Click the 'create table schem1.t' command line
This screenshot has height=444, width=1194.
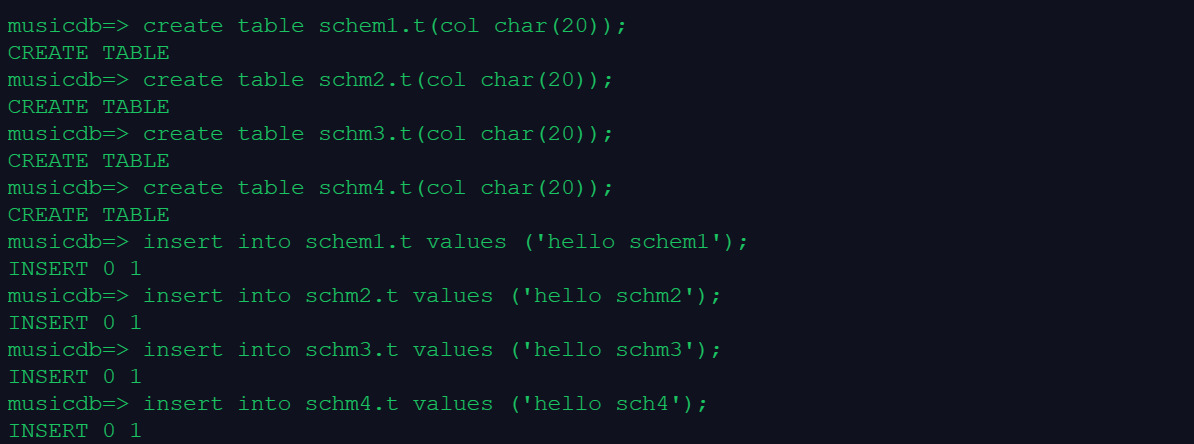click(385, 25)
